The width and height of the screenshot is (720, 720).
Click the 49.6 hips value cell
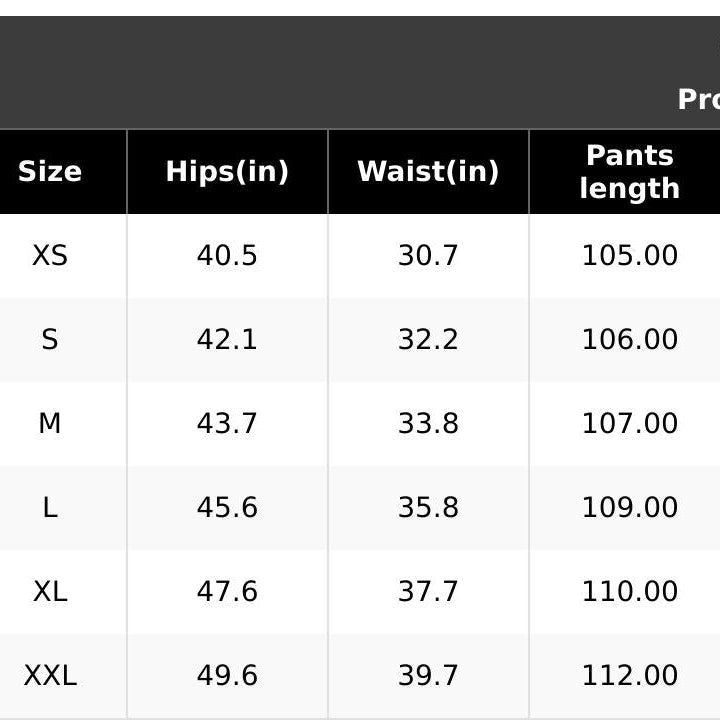tap(227, 676)
